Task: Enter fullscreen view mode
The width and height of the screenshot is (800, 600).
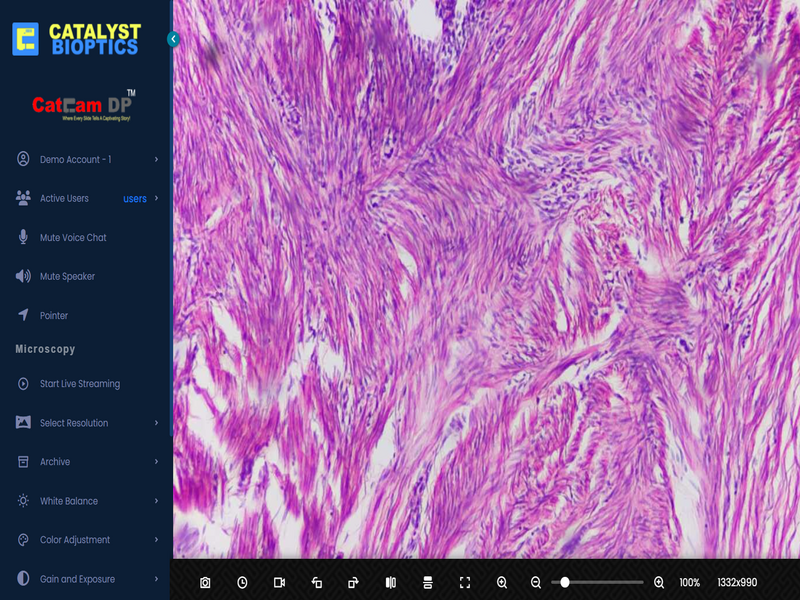Action: (x=465, y=582)
